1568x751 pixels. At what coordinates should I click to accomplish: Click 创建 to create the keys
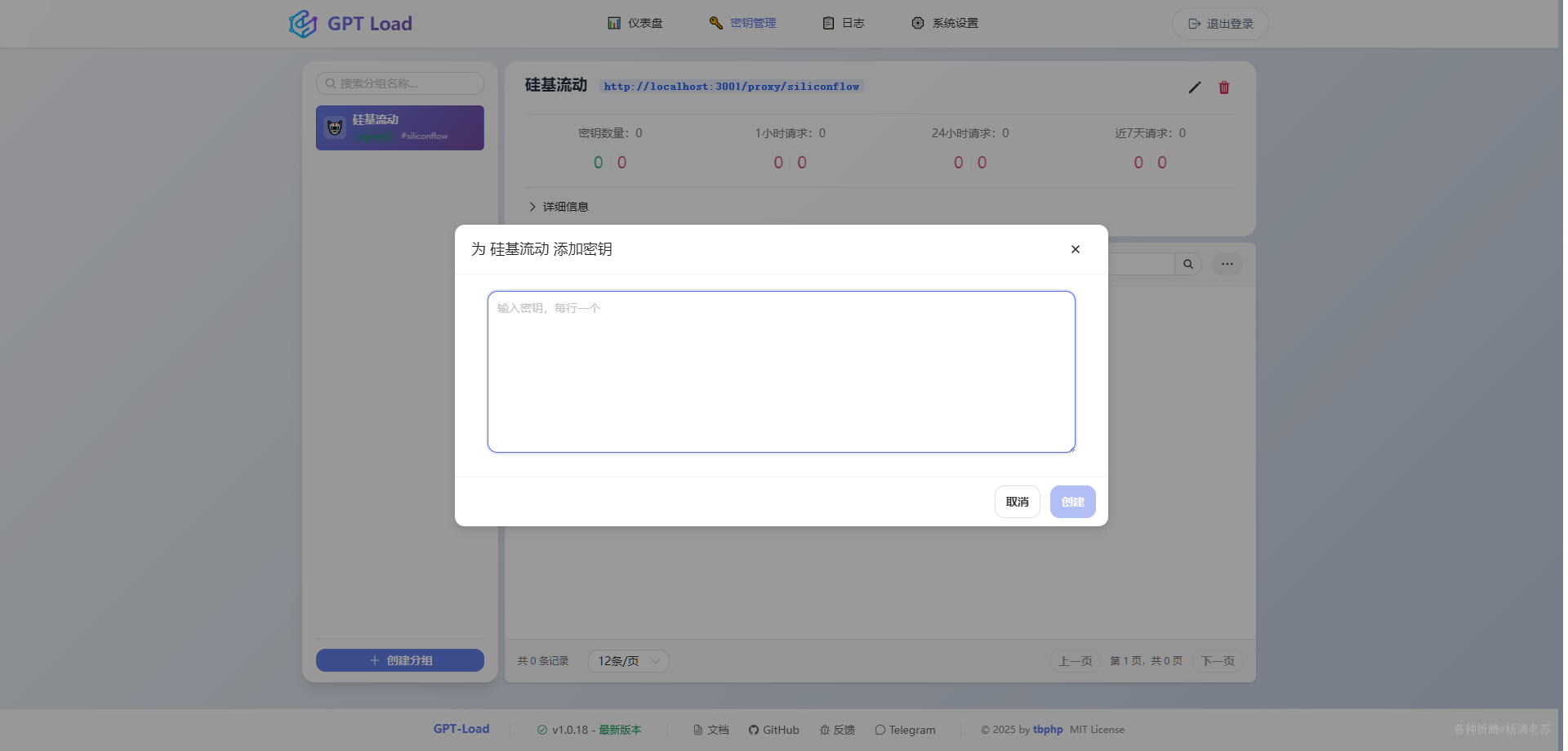[1072, 501]
